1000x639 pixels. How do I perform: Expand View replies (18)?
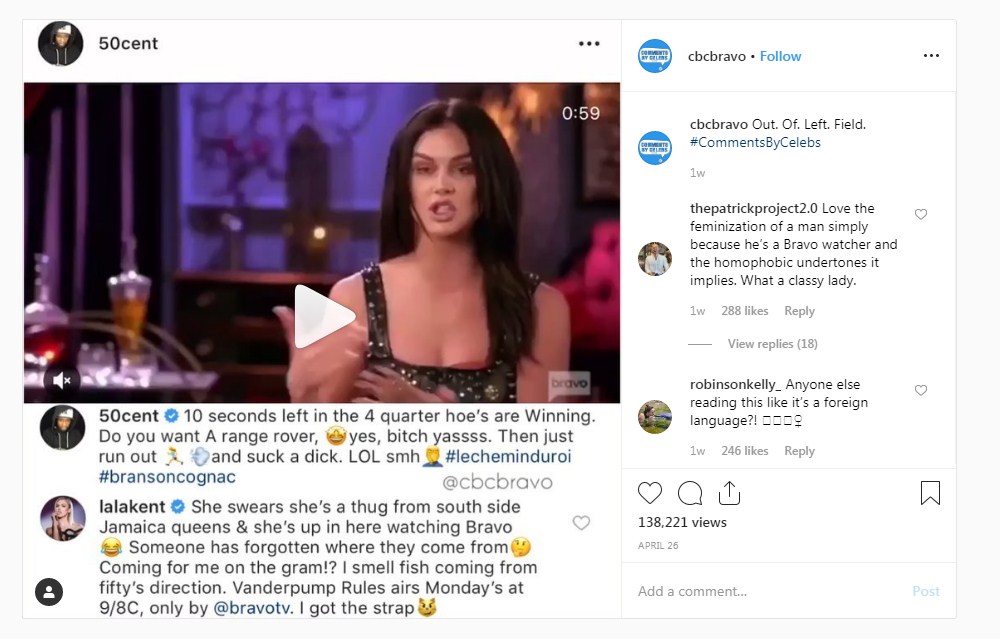pyautogui.click(x=772, y=344)
